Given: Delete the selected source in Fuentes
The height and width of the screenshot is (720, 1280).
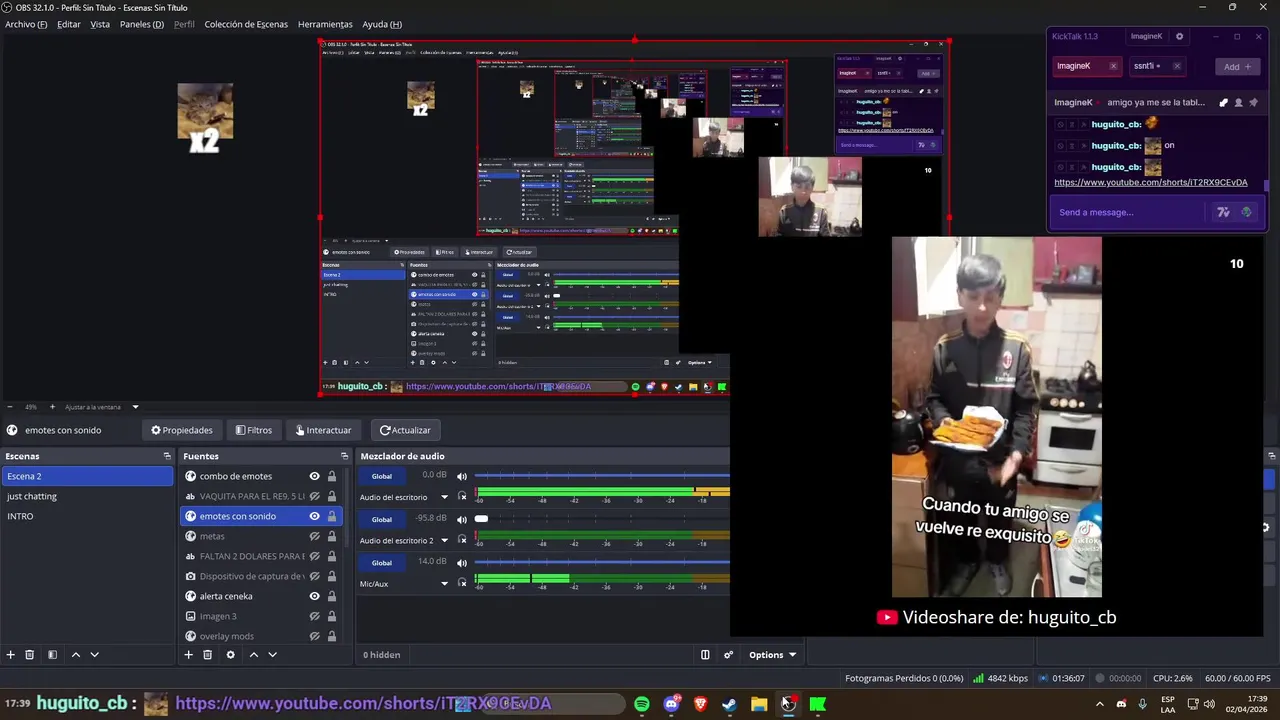Looking at the screenshot, I should pos(208,655).
